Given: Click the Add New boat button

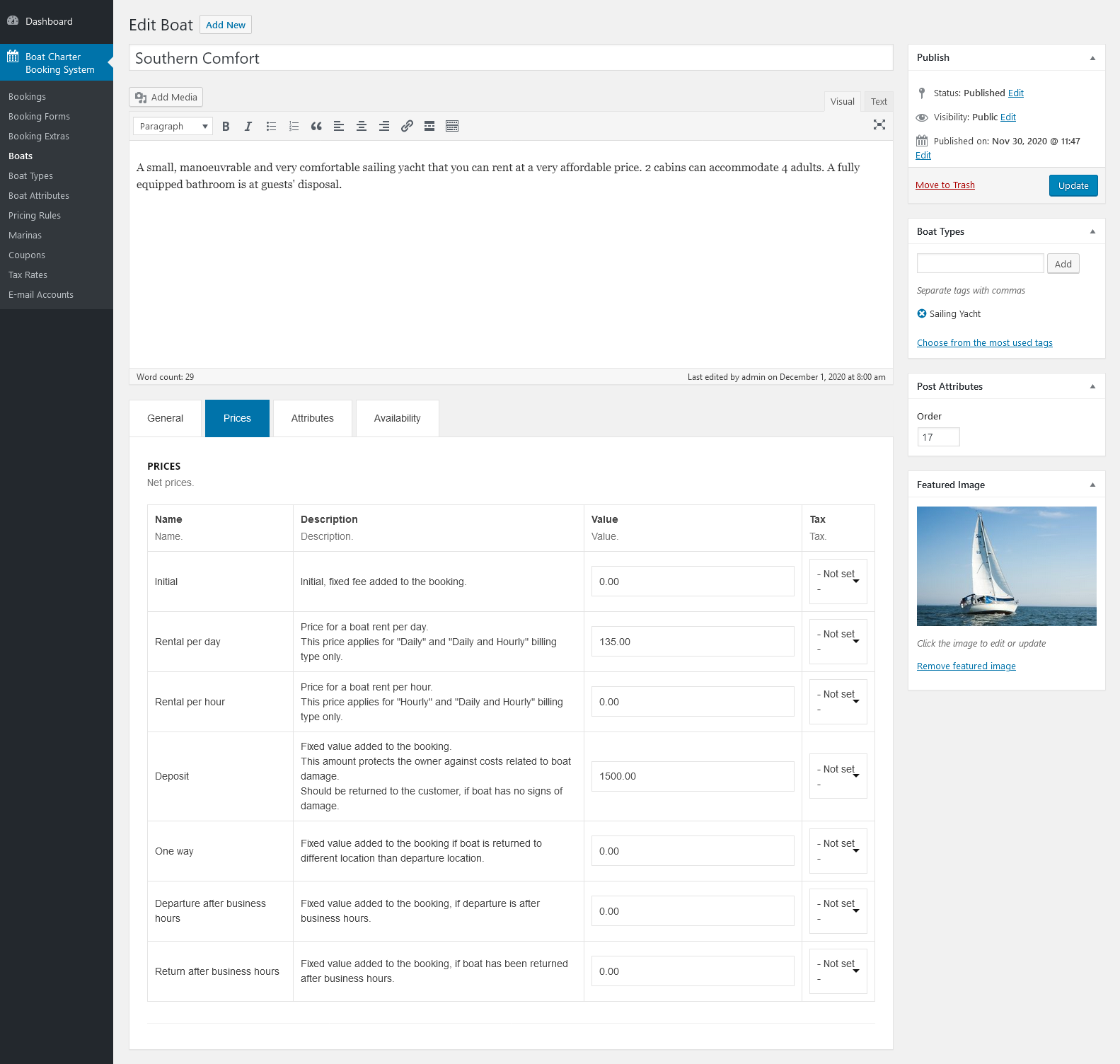Looking at the screenshot, I should point(226,25).
